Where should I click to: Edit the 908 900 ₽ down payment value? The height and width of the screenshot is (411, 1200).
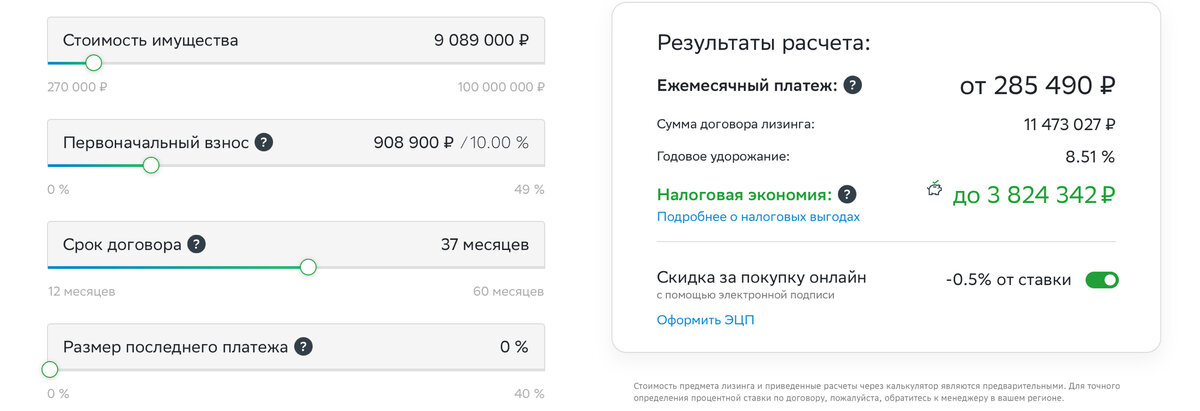coord(413,143)
